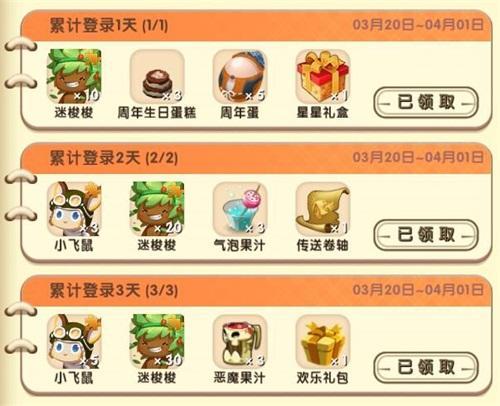
Task: Select the 传送卷轴 scroll icon
Action: point(323,209)
